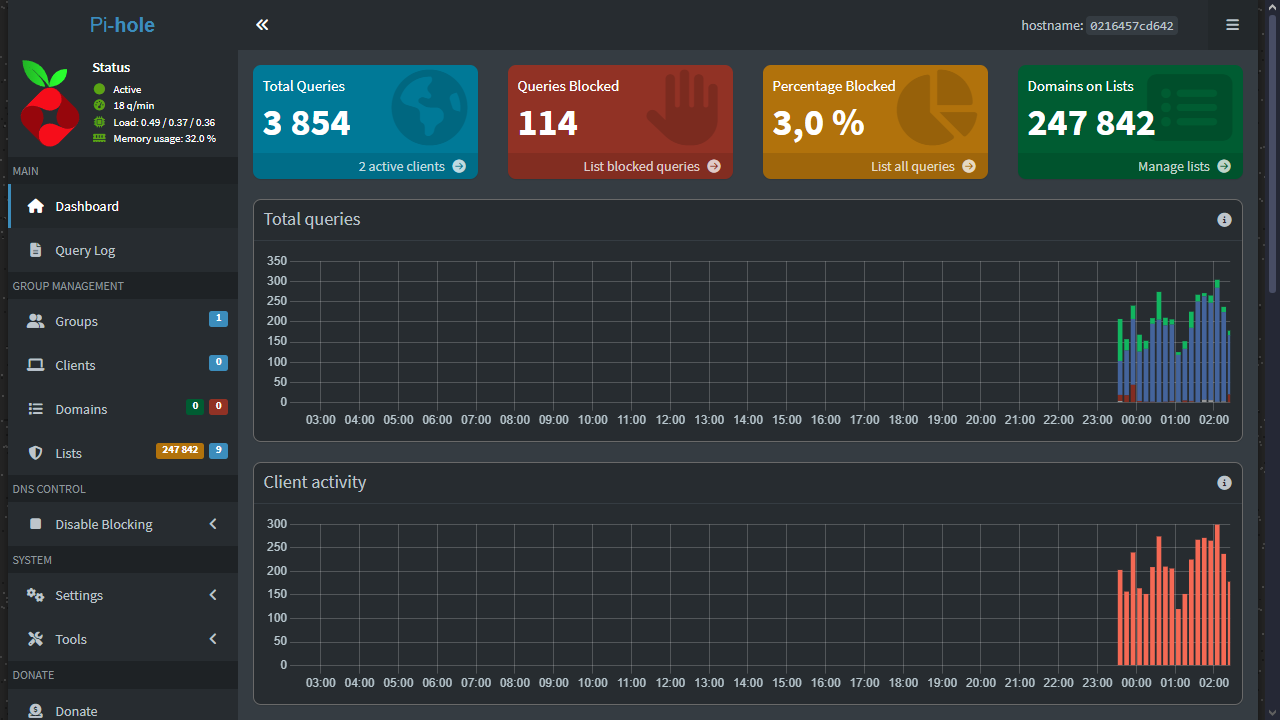Open the hamburger menu at top right

(1232, 25)
